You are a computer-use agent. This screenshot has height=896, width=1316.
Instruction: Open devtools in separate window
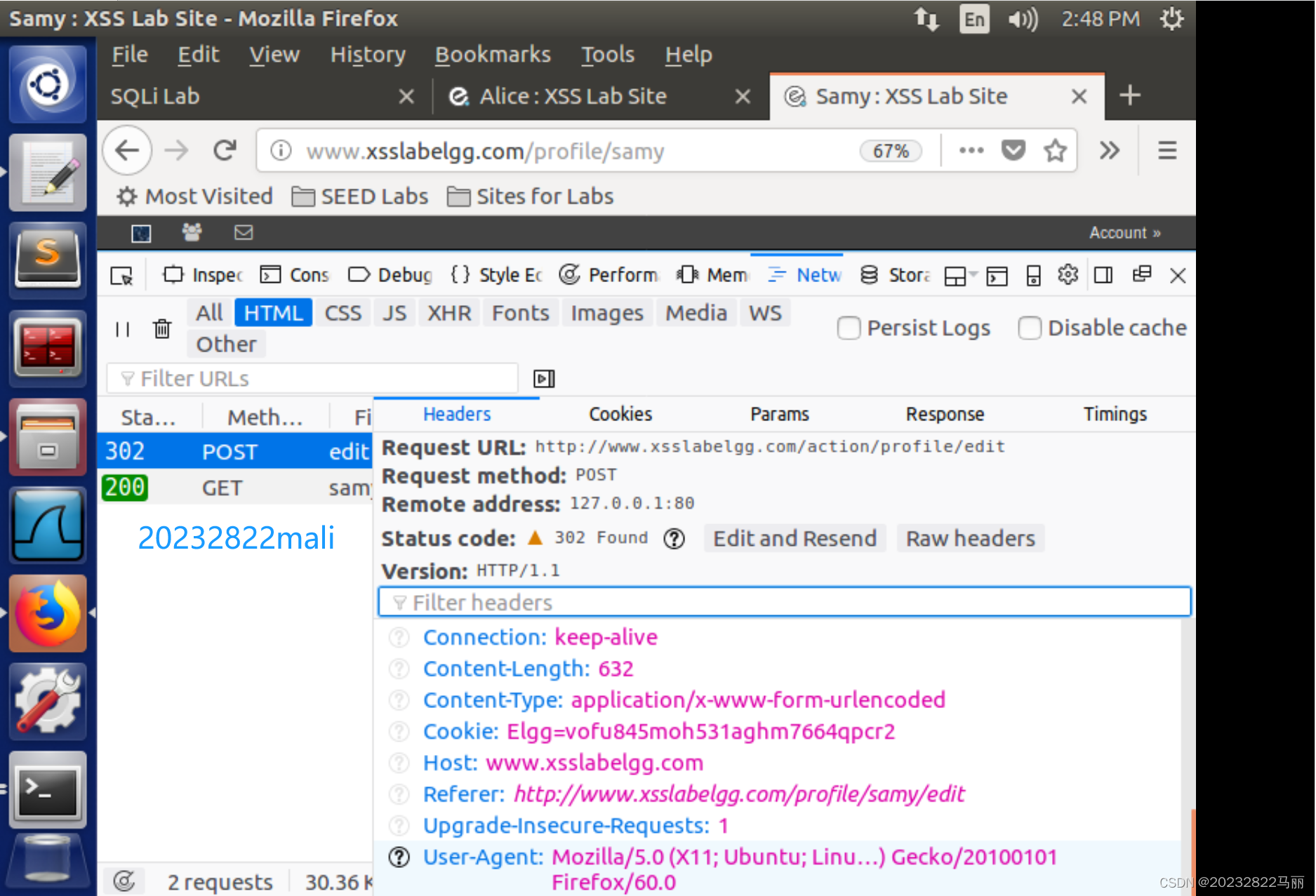[x=1142, y=274]
